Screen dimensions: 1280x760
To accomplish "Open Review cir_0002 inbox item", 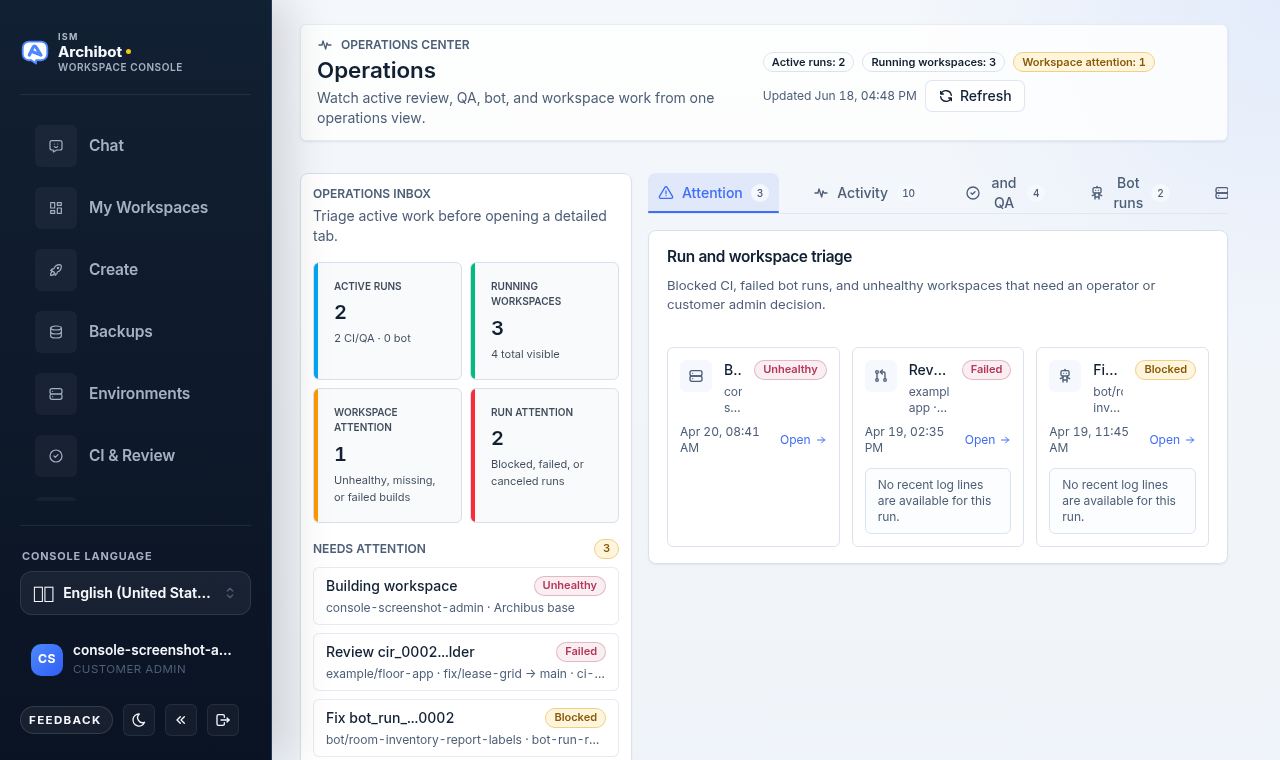I will click(x=466, y=662).
